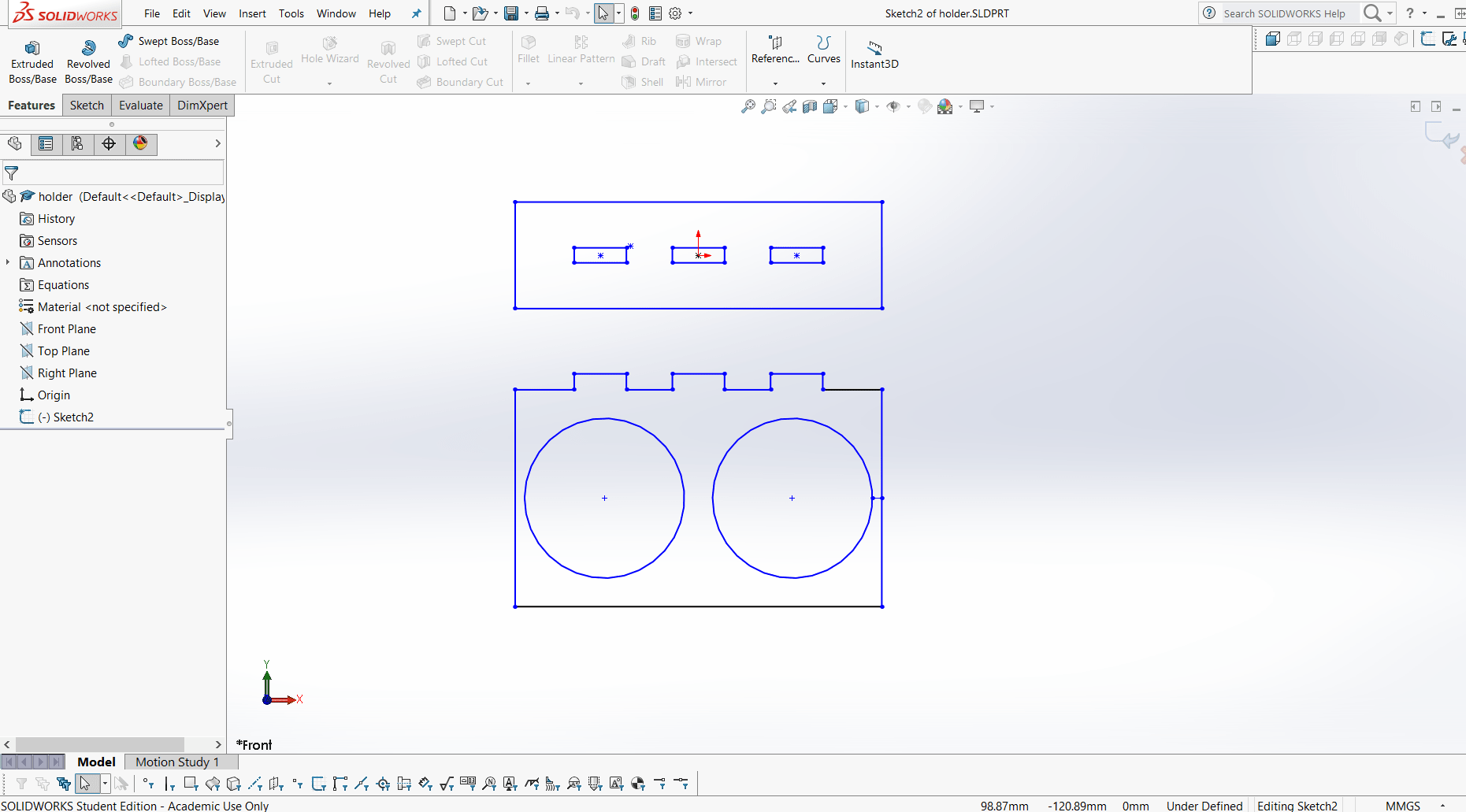This screenshot has width=1466, height=812.
Task: Switch to the Sketch tab
Action: 87,106
